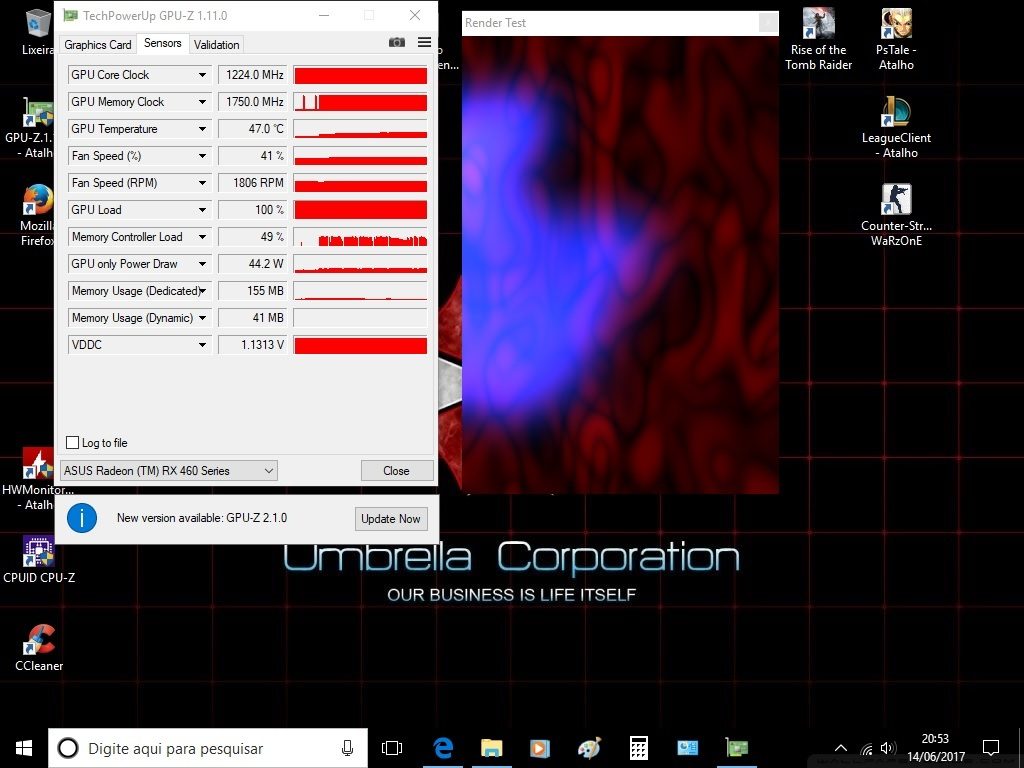This screenshot has height=768, width=1024.
Task: Switch to the Validation tab
Action: pyautogui.click(x=217, y=44)
